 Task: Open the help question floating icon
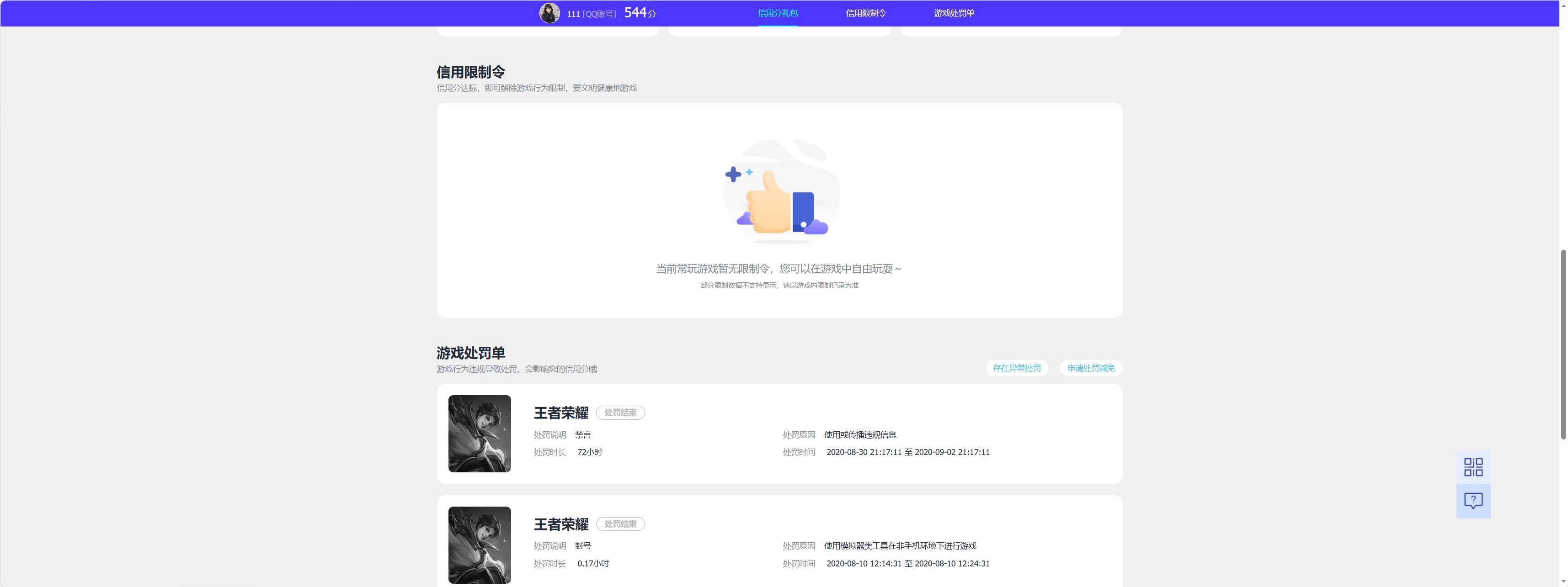click(x=1473, y=501)
